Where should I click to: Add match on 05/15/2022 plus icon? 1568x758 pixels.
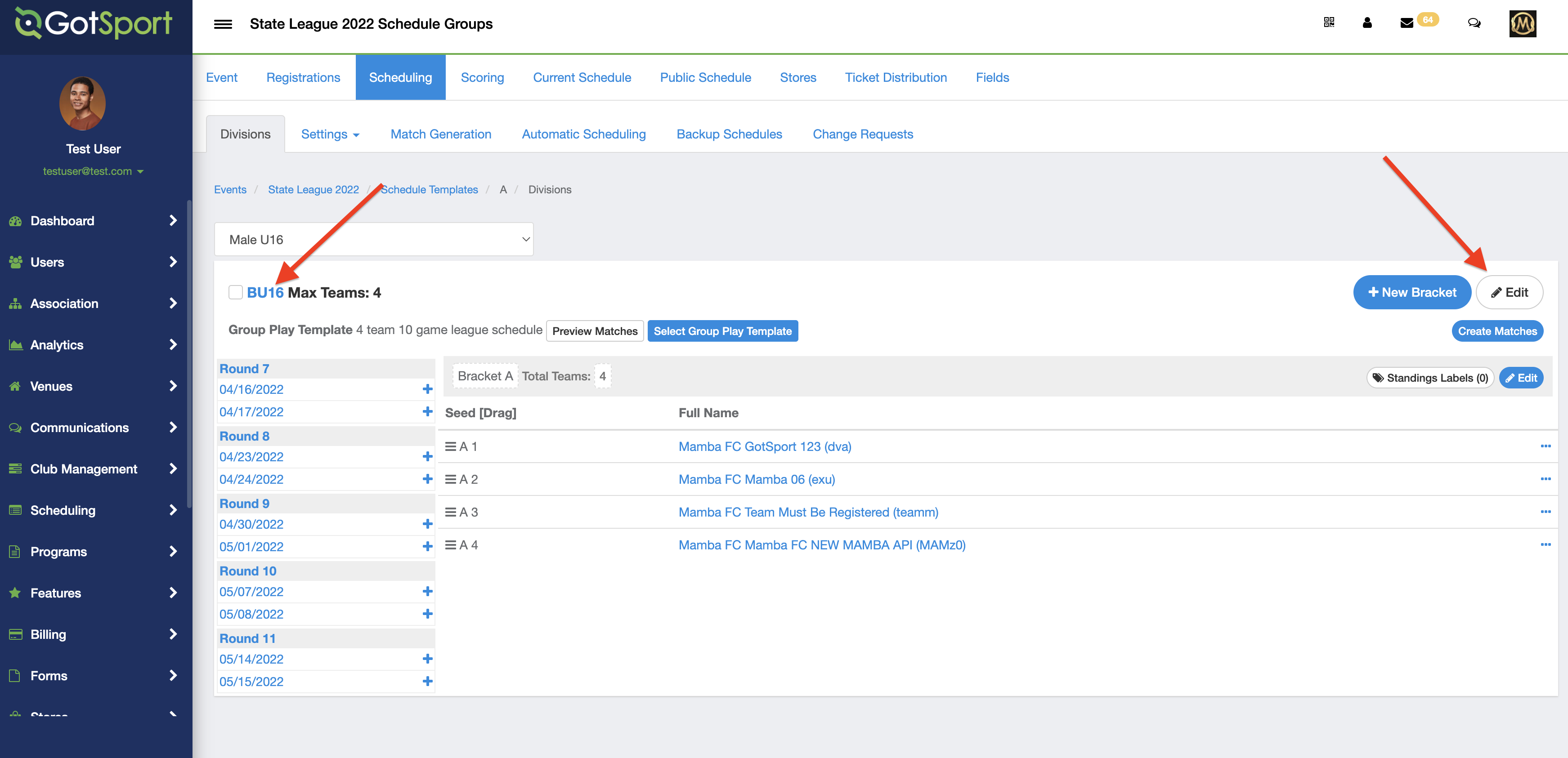click(x=427, y=682)
